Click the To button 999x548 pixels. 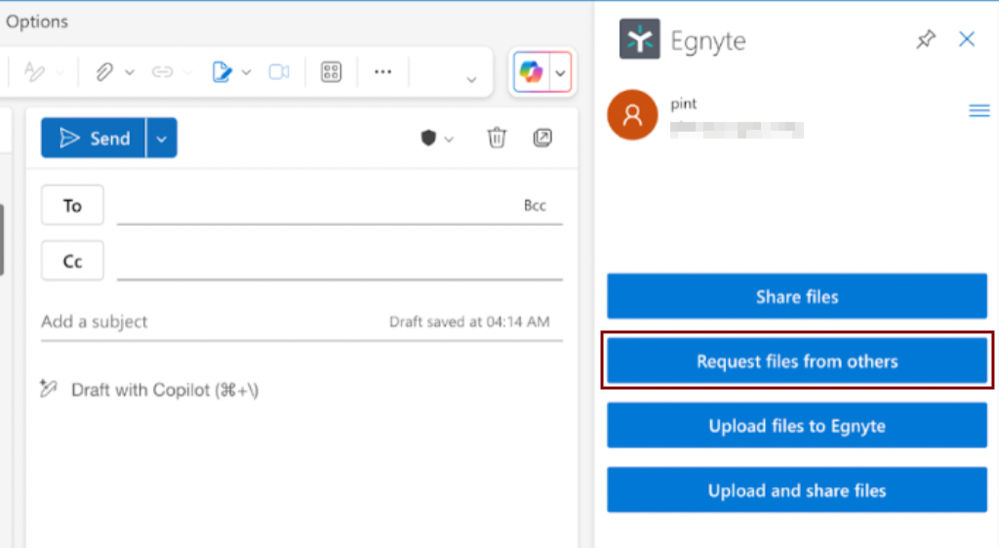tap(73, 205)
